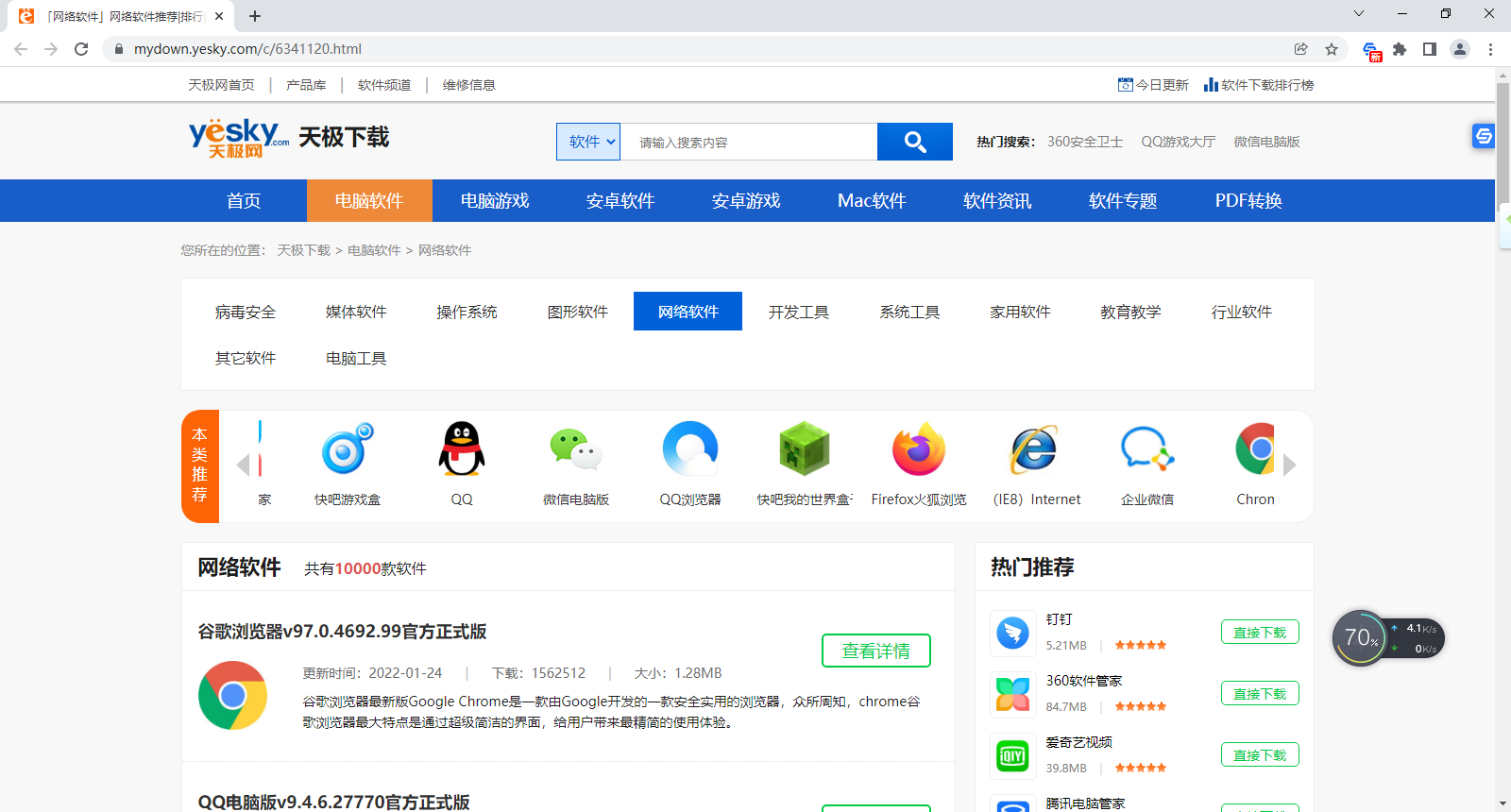Open the Firefox火狐浏览器 icon
Viewport: 1511px width, 812px height.
(x=919, y=449)
